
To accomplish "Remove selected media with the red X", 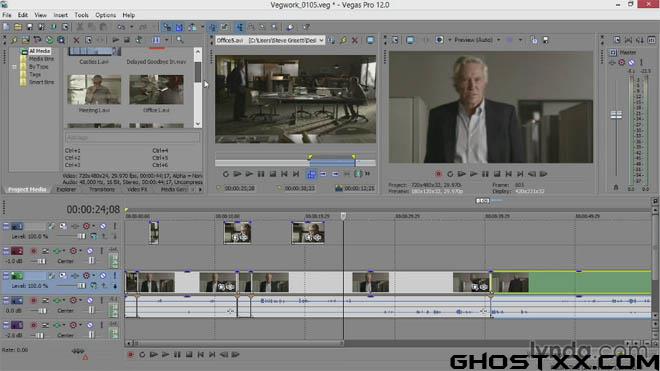I will [76, 40].
